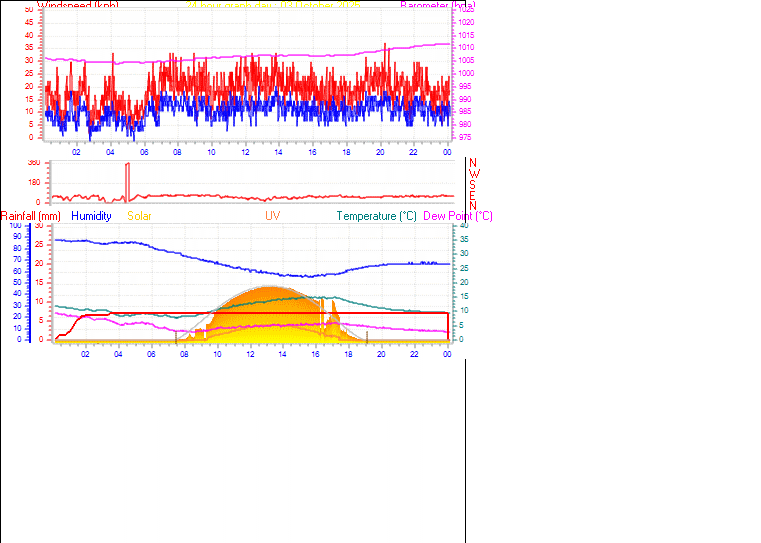Click the 45 windspeed axis value
761x543 pixels.
29,22
